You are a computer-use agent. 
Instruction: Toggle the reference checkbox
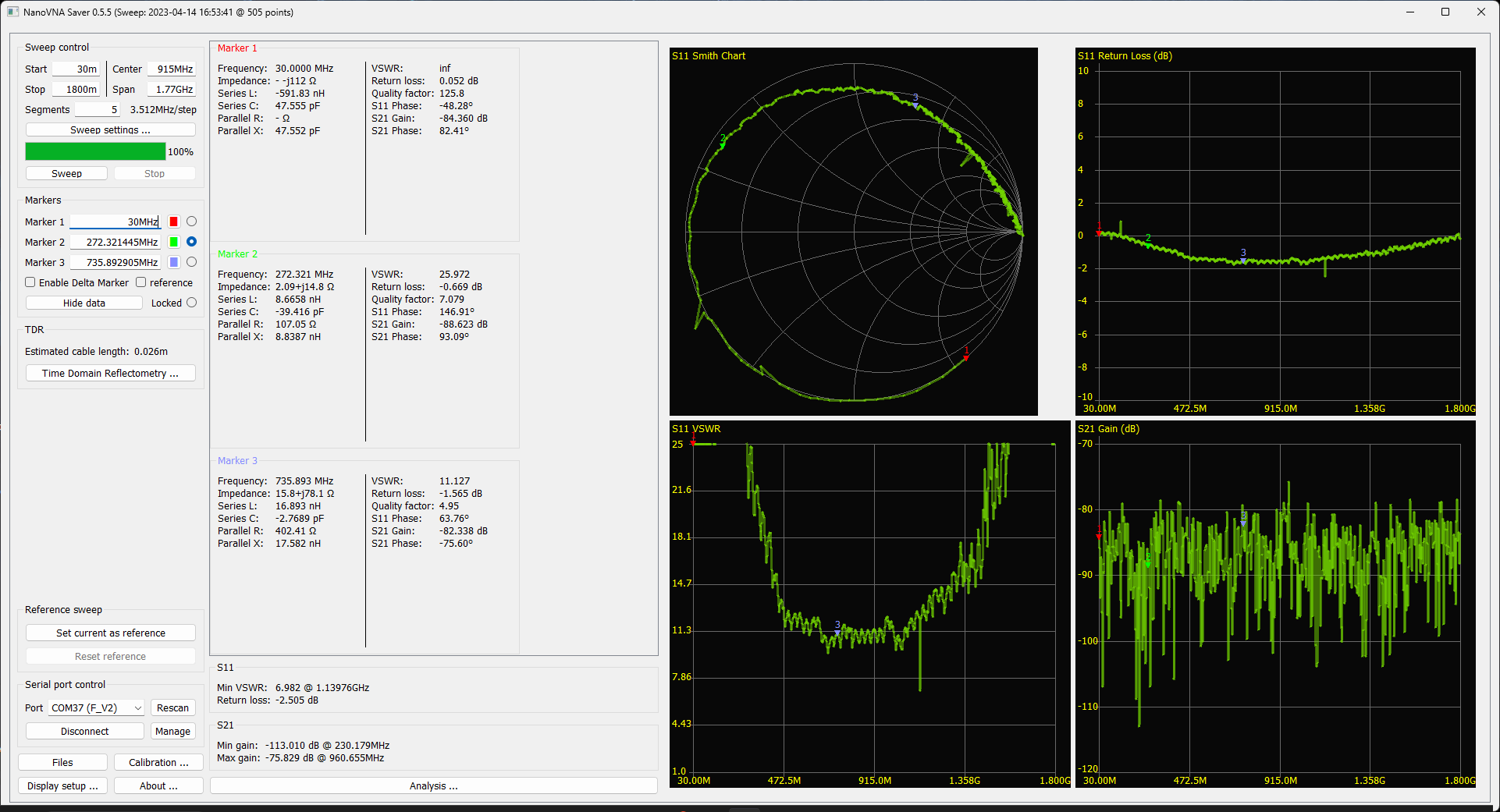coord(141,282)
